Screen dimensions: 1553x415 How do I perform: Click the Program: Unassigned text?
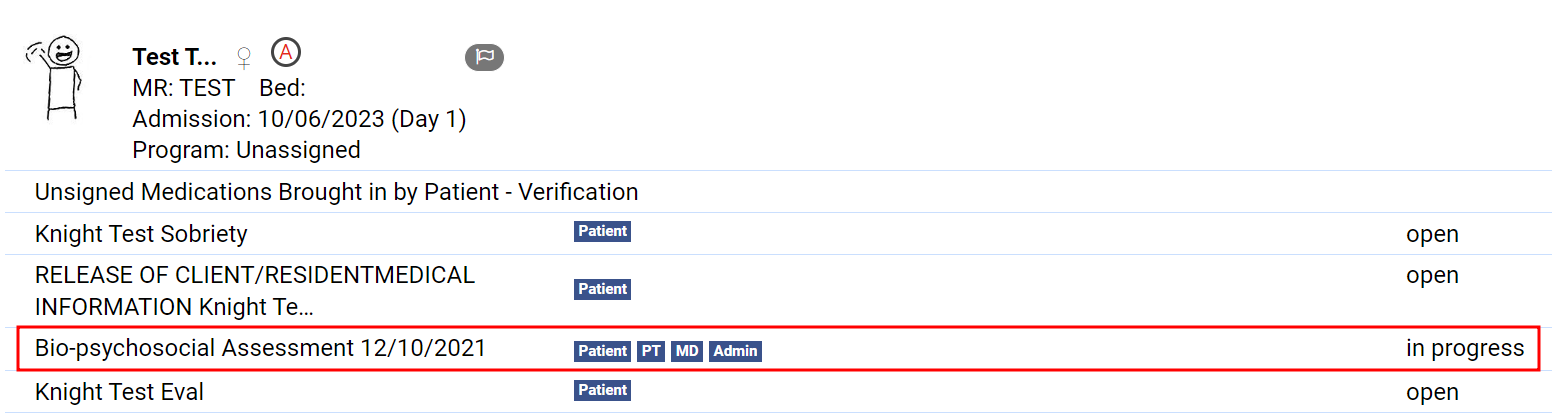pyautogui.click(x=246, y=150)
